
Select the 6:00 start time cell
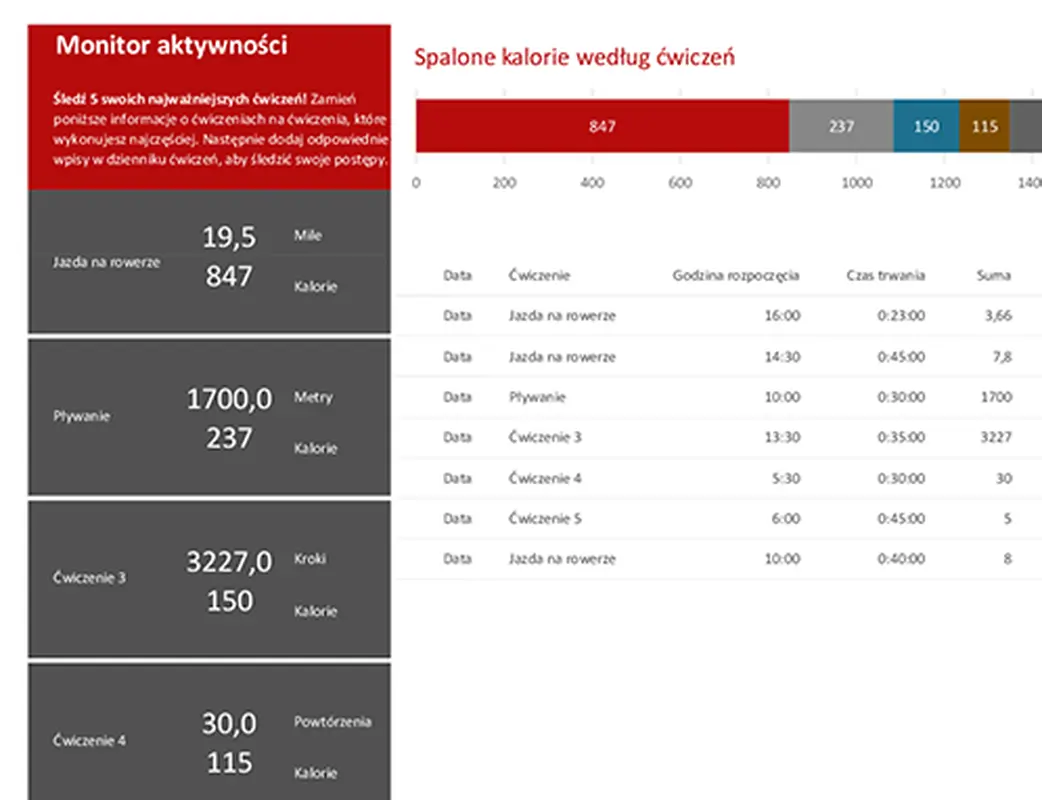click(x=785, y=518)
